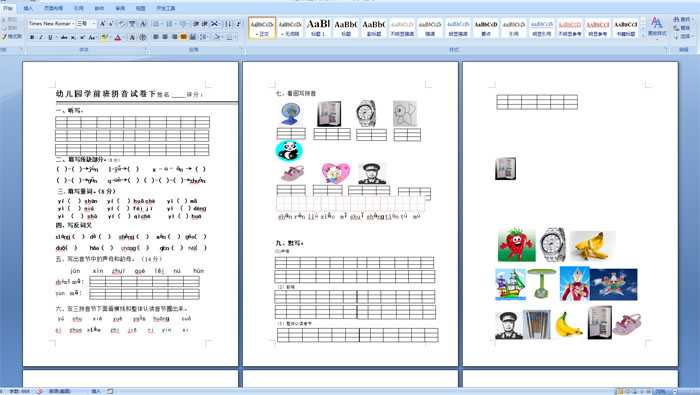
Task: Toggle center alignment for the paragraph
Action: pyautogui.click(x=165, y=37)
